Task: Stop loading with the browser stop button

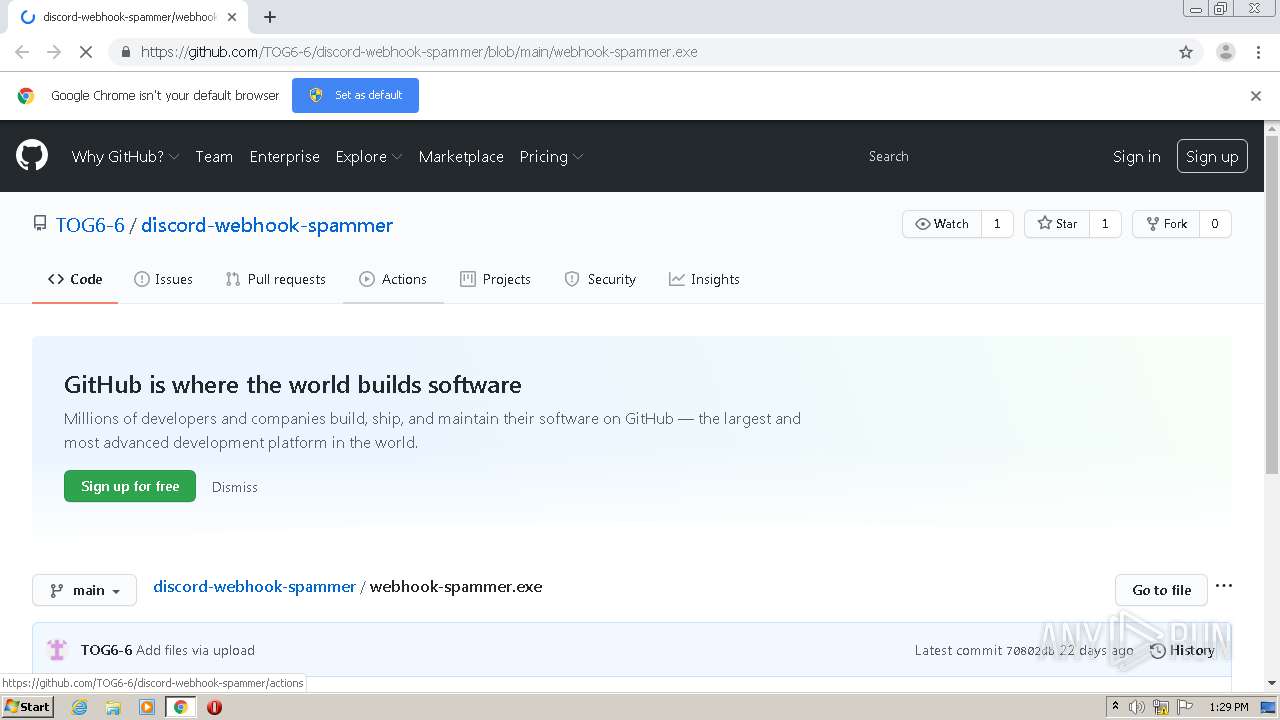Action: tap(86, 52)
